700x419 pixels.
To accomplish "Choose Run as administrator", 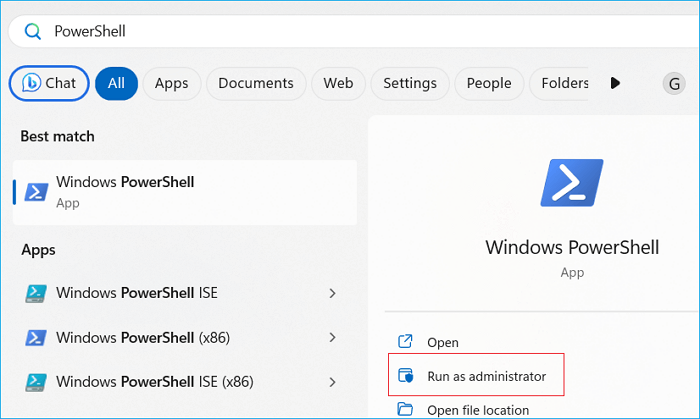I will point(486,376).
